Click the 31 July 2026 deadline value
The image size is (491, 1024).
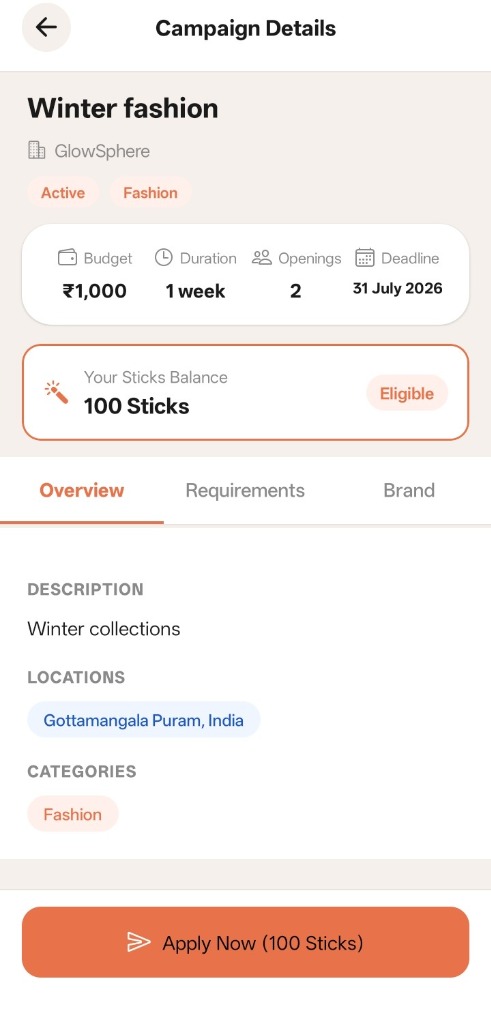coord(398,288)
